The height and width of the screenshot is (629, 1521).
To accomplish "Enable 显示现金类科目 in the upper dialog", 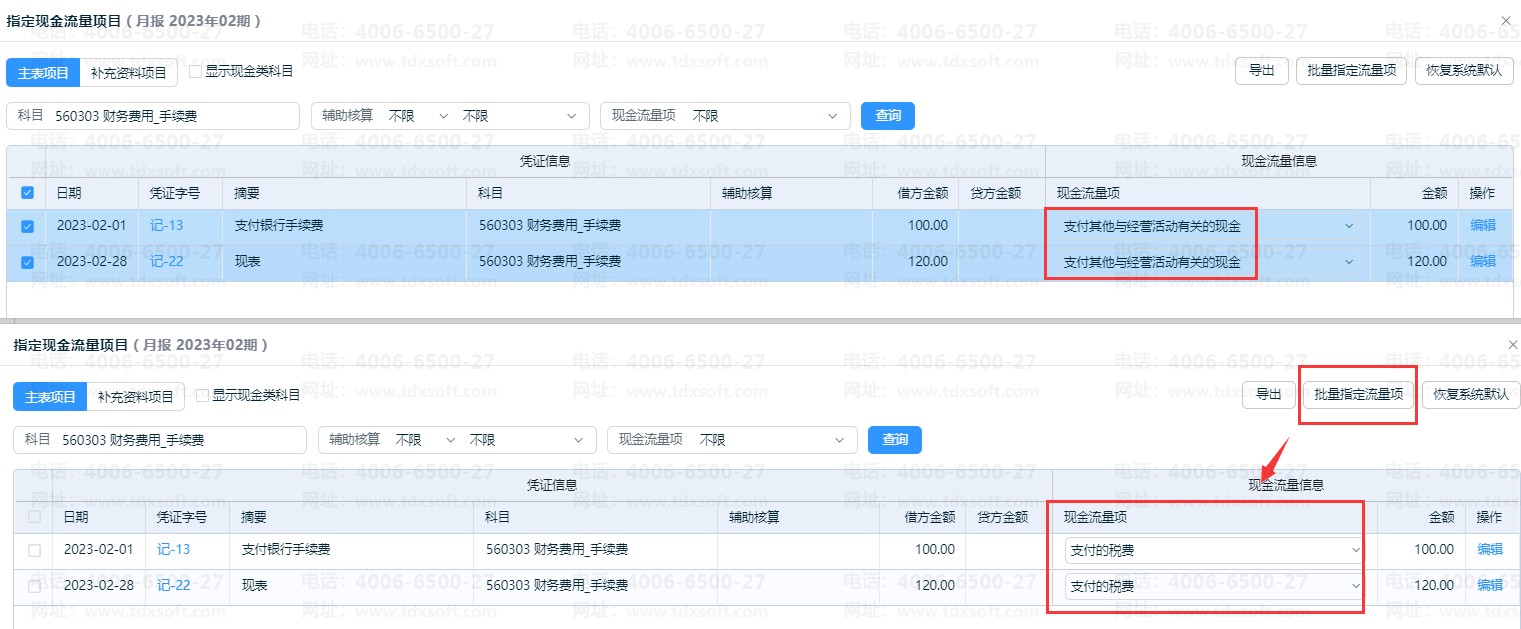I will 196,72.
